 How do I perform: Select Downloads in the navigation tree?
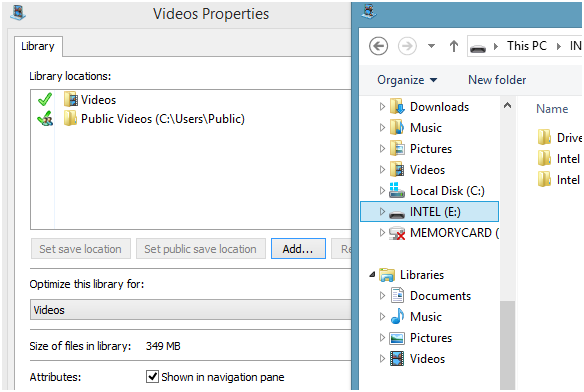click(439, 107)
